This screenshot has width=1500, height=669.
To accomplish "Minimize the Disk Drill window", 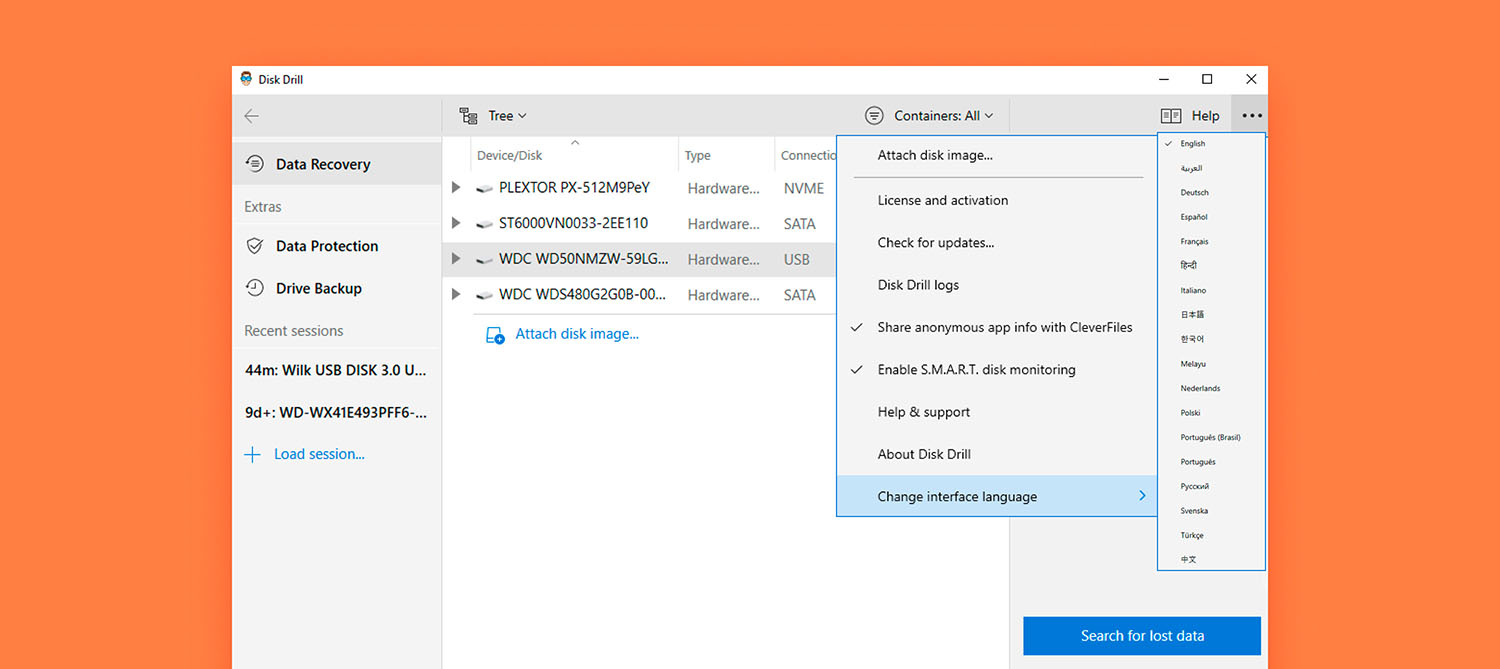I will click(x=1164, y=79).
